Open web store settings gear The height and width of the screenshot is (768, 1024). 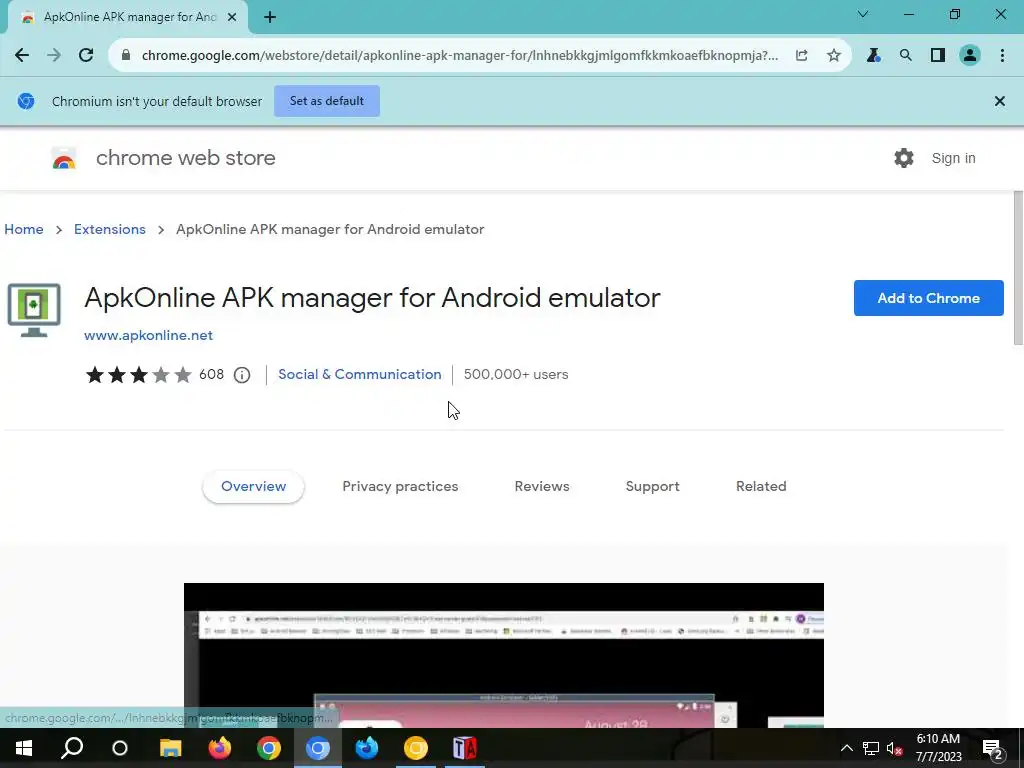(904, 158)
